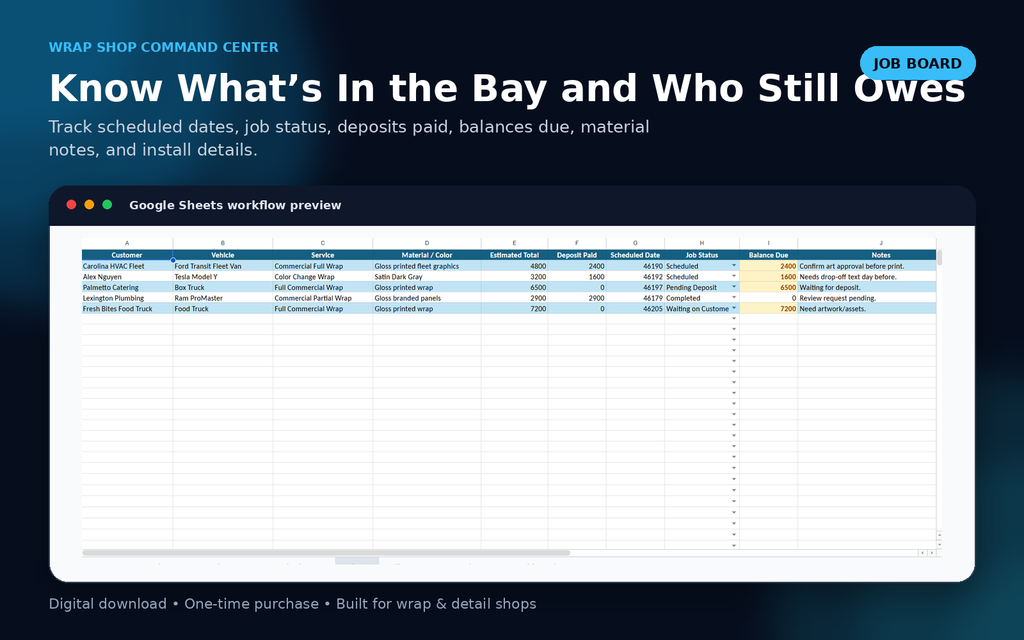Screen dimensions: 1024x640
Task: Select column A header
Action: click(127, 243)
